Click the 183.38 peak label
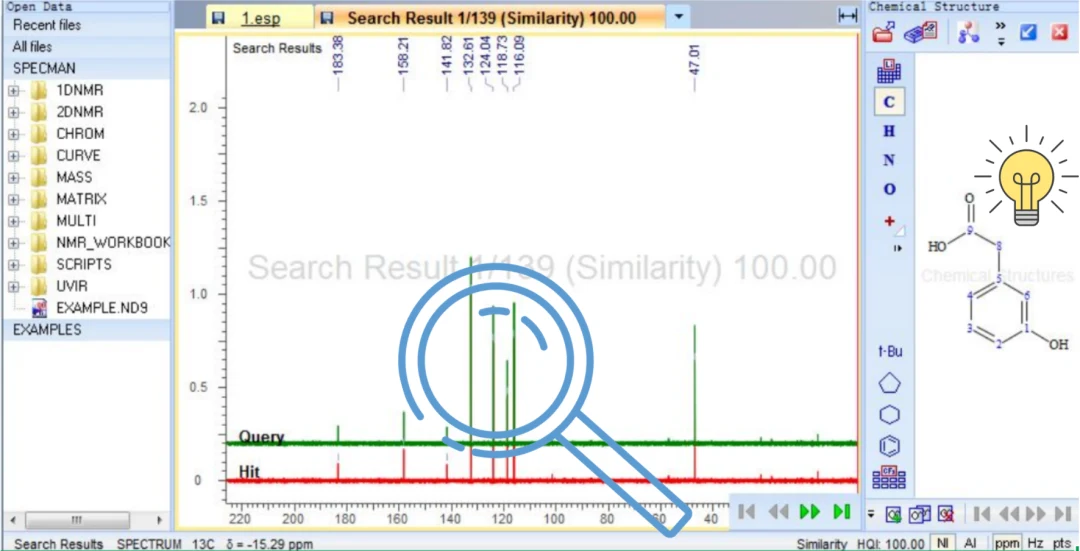 (337, 55)
